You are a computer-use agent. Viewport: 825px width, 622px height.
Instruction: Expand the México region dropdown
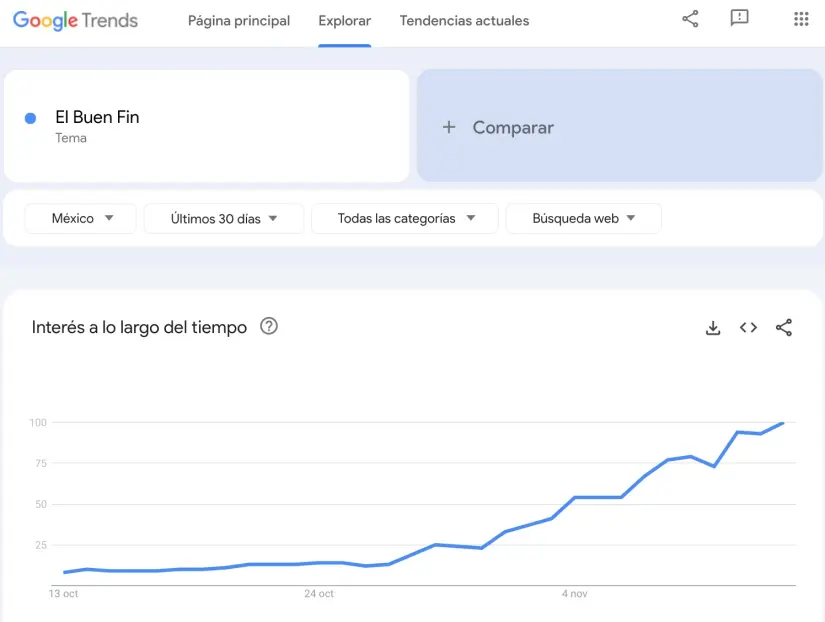(81, 218)
